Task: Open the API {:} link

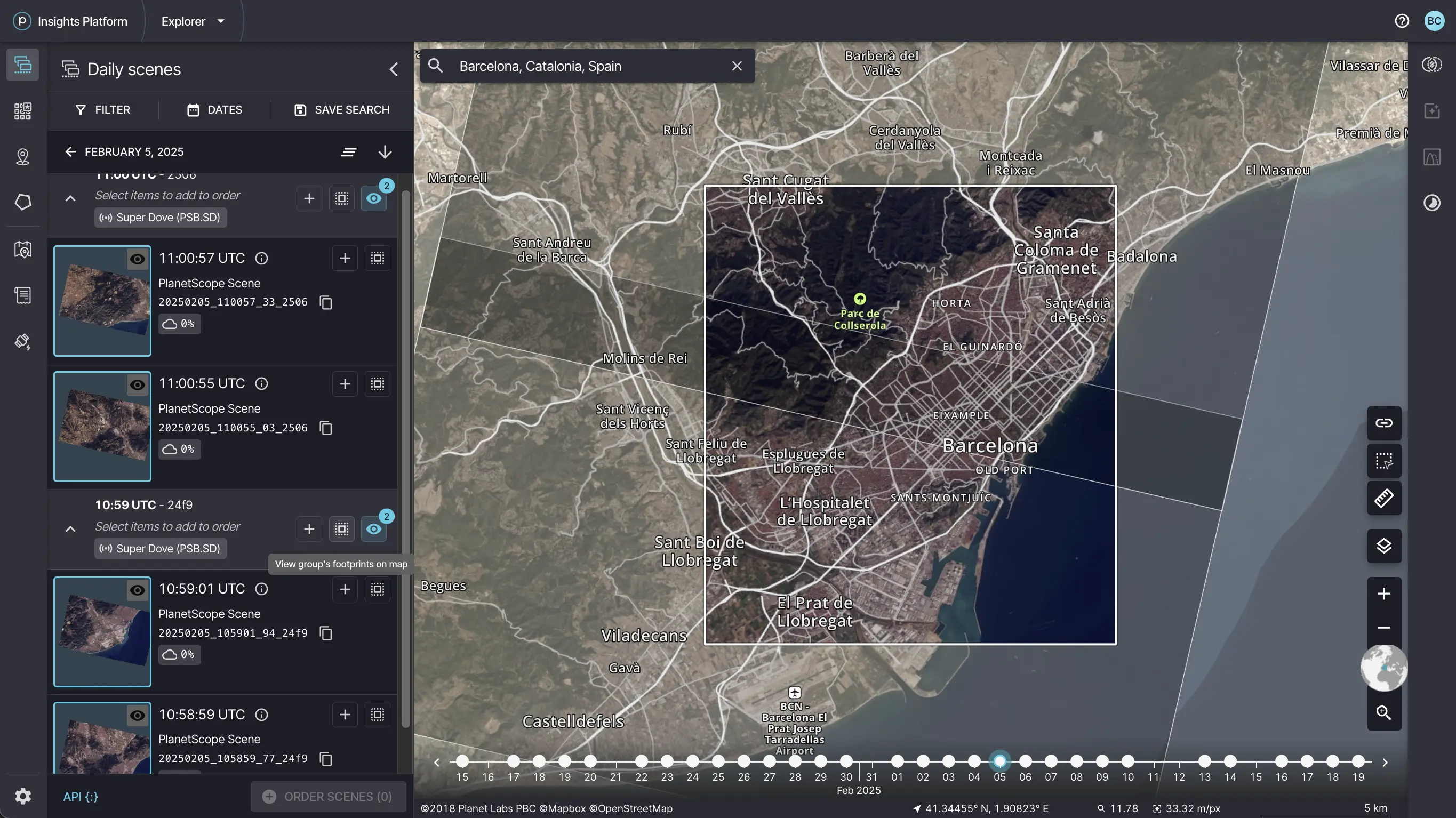Action: click(80, 797)
